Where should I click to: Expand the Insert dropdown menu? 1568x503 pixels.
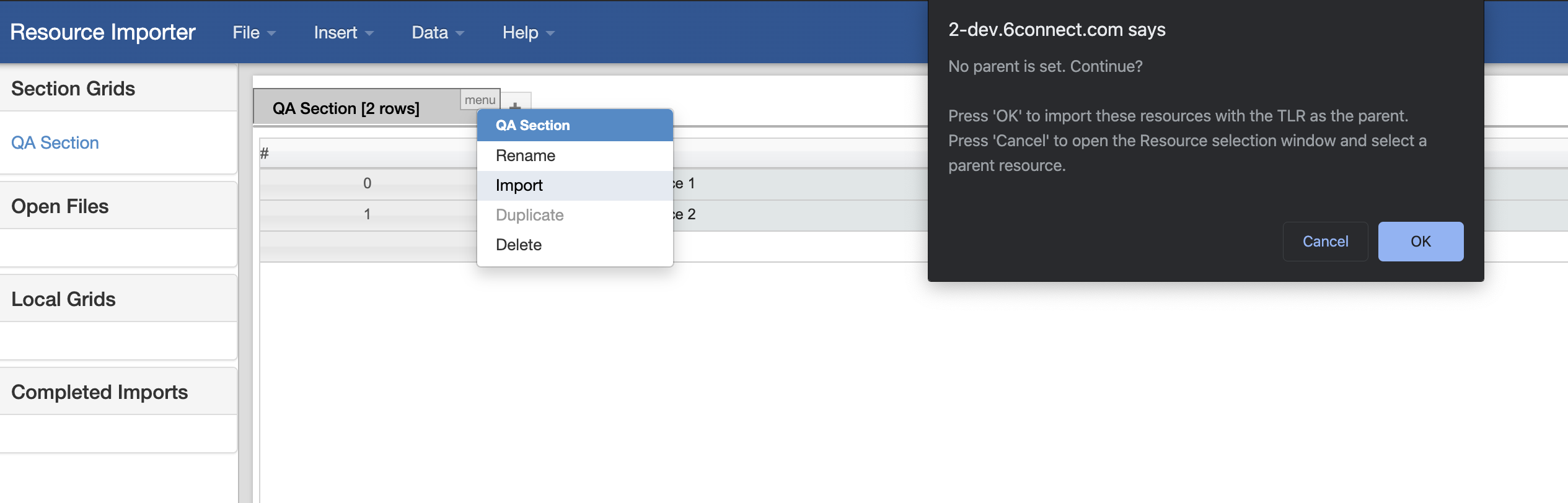343,33
